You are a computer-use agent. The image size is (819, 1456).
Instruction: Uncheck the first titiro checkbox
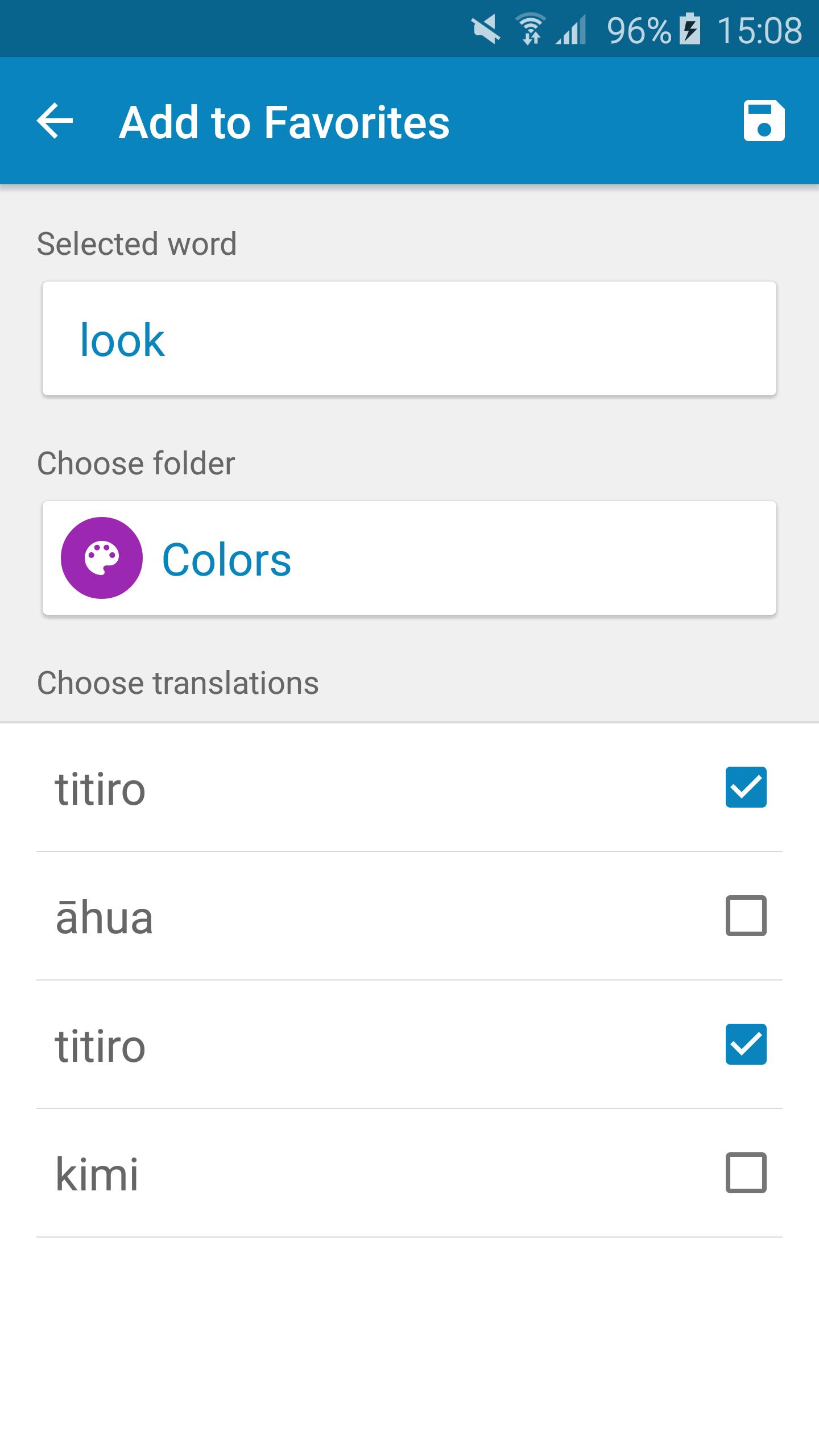(746, 787)
